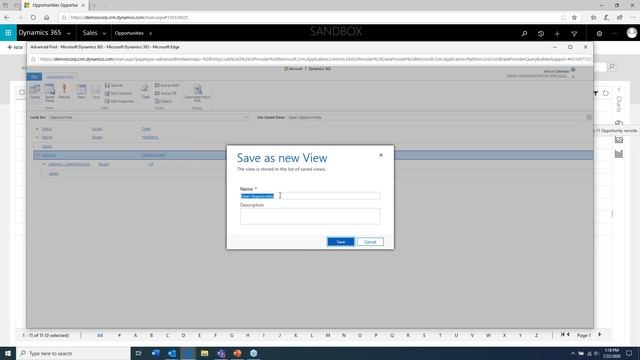Screen dimensions: 640x360
Task: Expand the Address 1: State/Province row arrow
Action: pyautogui.click(x=44, y=164)
